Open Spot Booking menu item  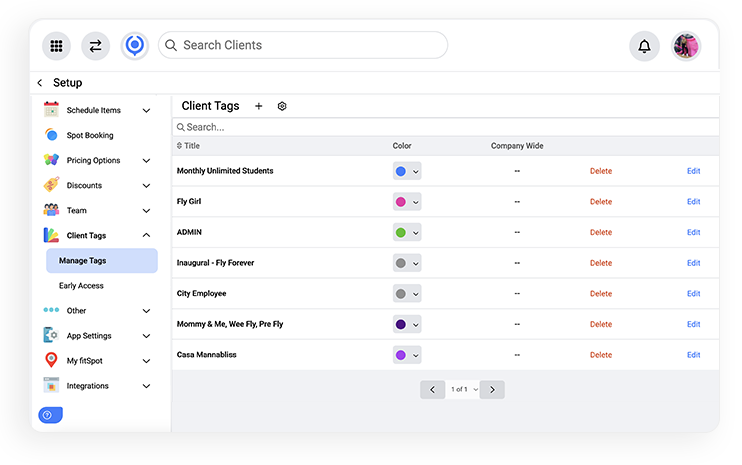[x=90, y=135]
